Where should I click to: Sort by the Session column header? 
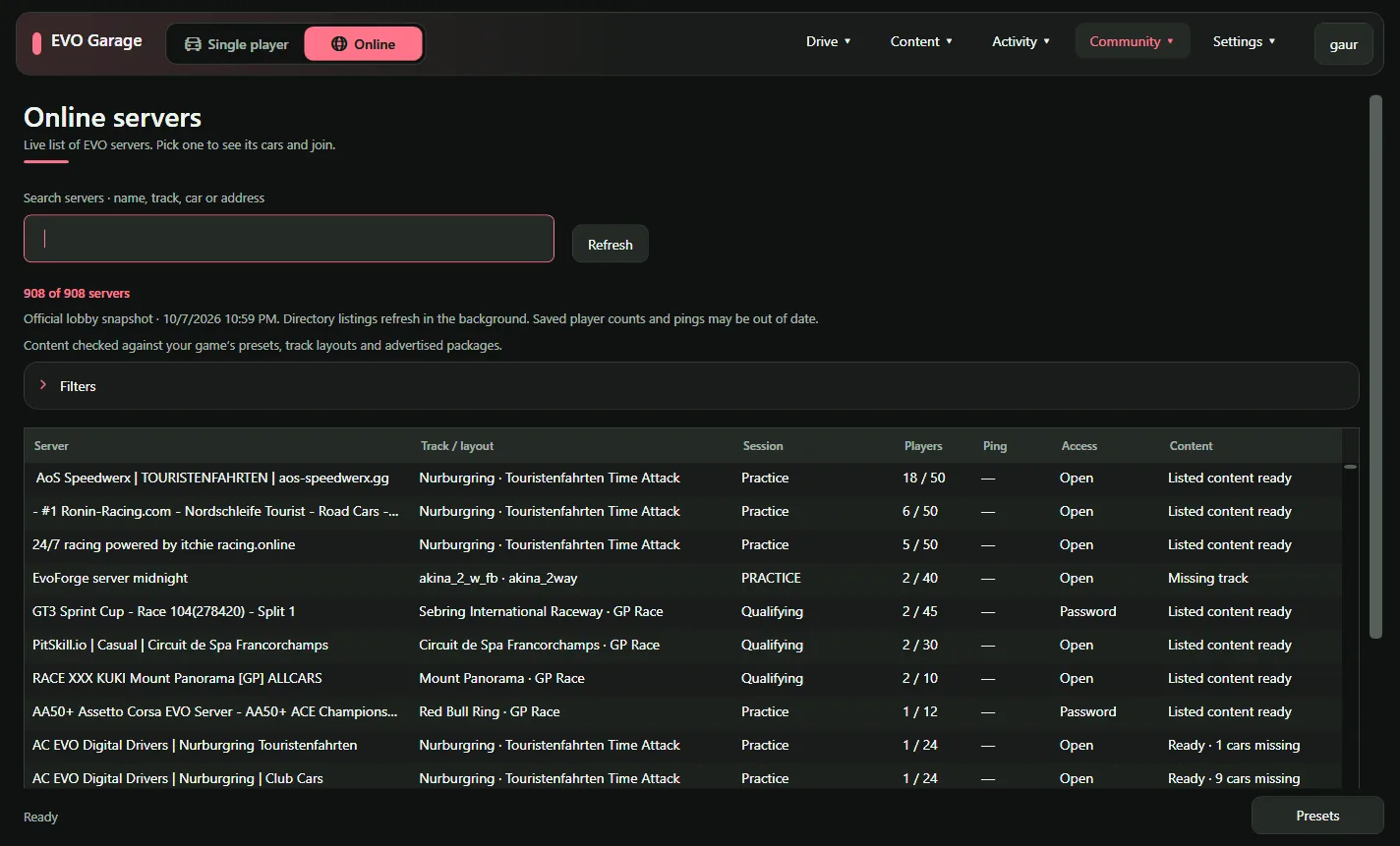pos(763,446)
